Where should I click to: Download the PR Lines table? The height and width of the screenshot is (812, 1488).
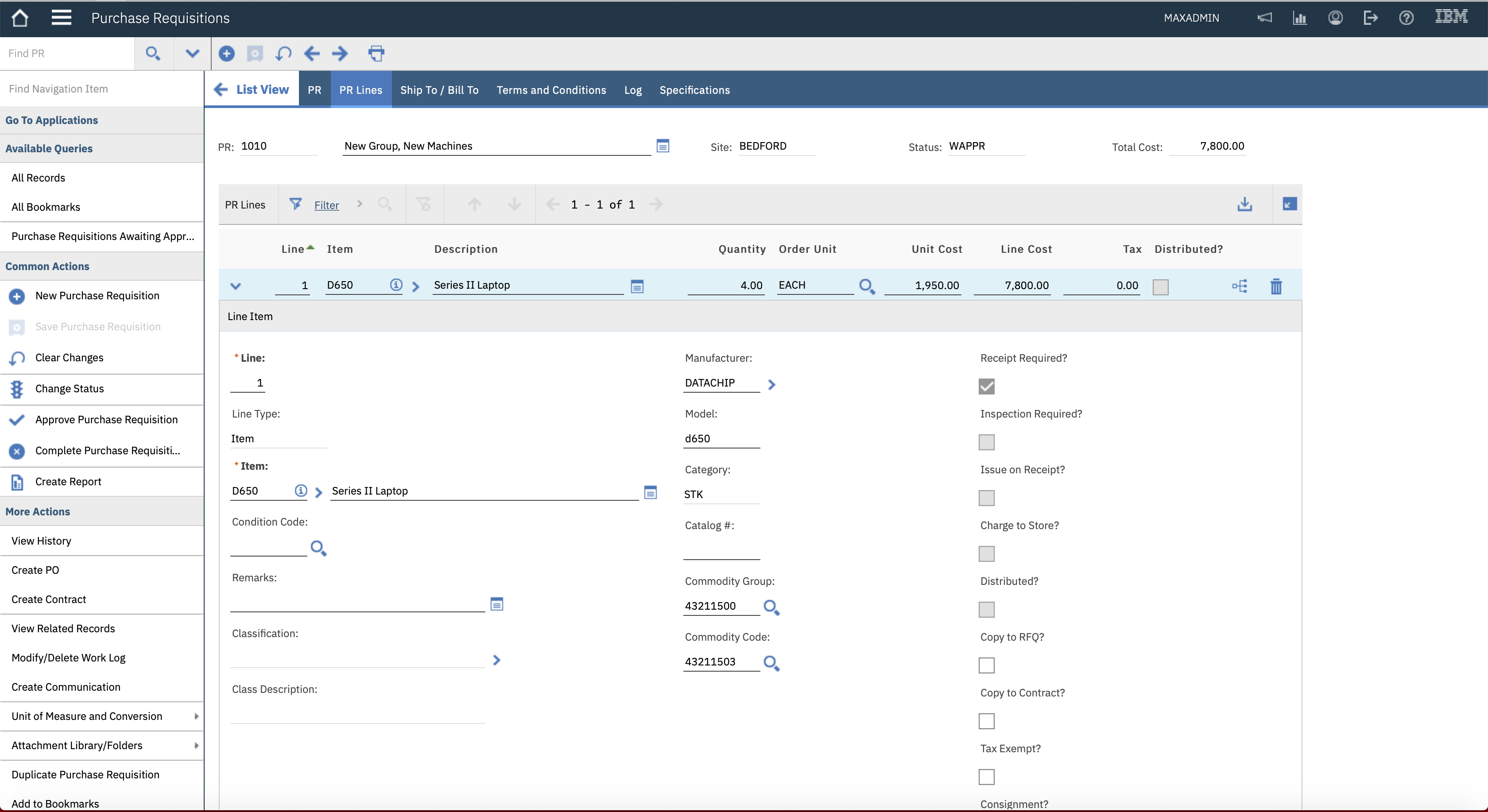1244,204
